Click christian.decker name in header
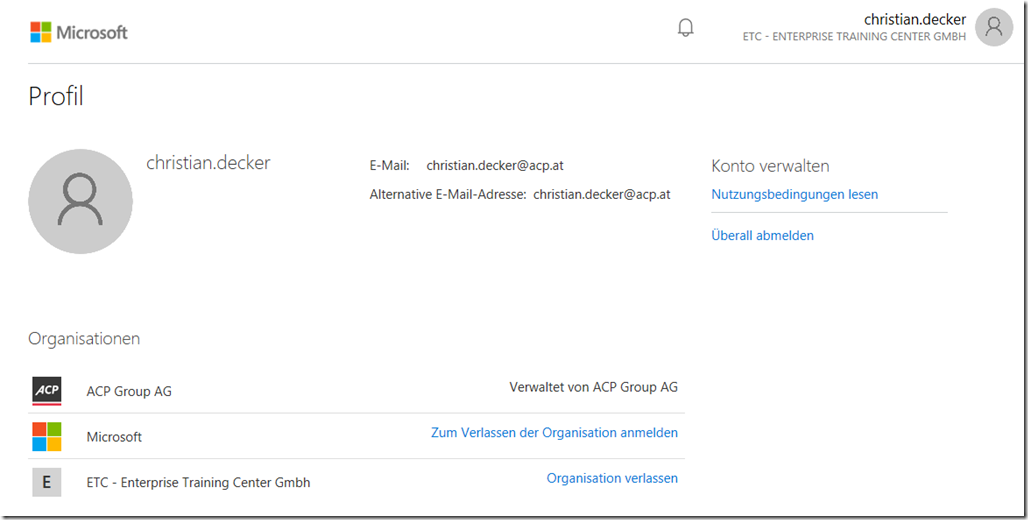1028x520 pixels. [x=915, y=20]
